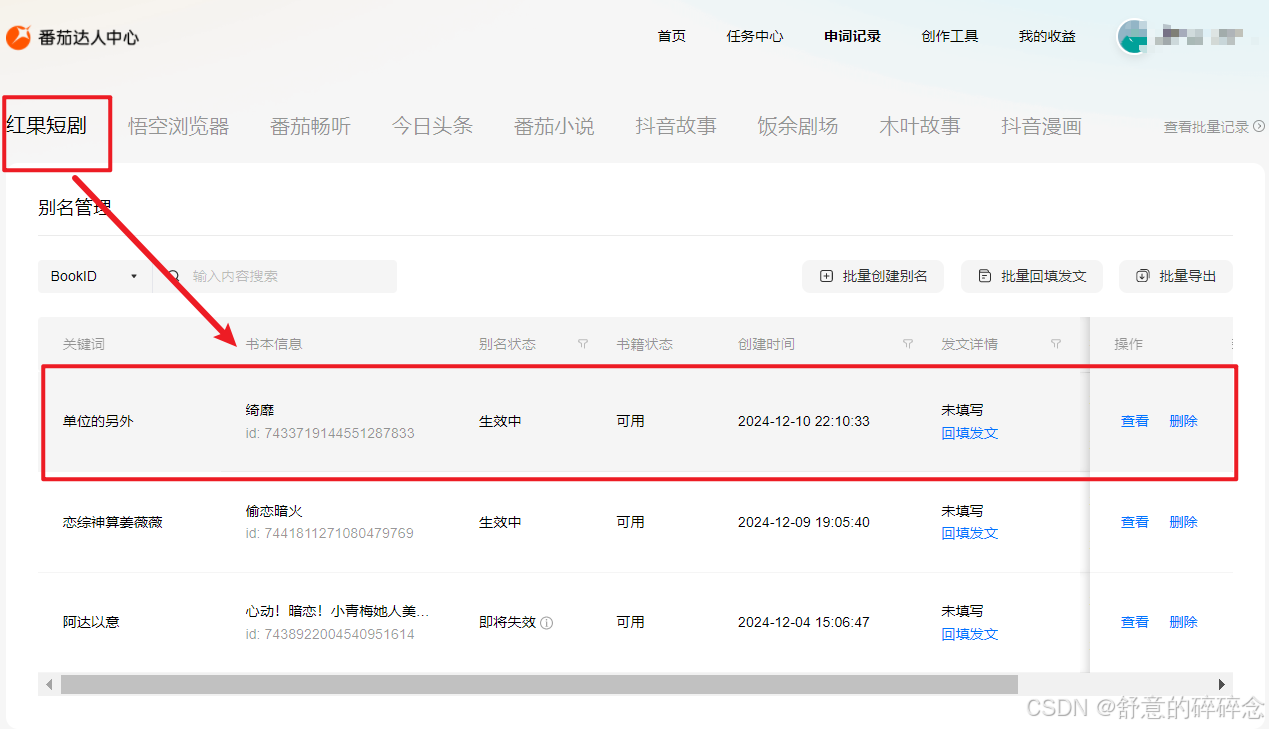Click the filter icon next to 发文详情
1269x729 pixels.
pyautogui.click(x=1056, y=344)
